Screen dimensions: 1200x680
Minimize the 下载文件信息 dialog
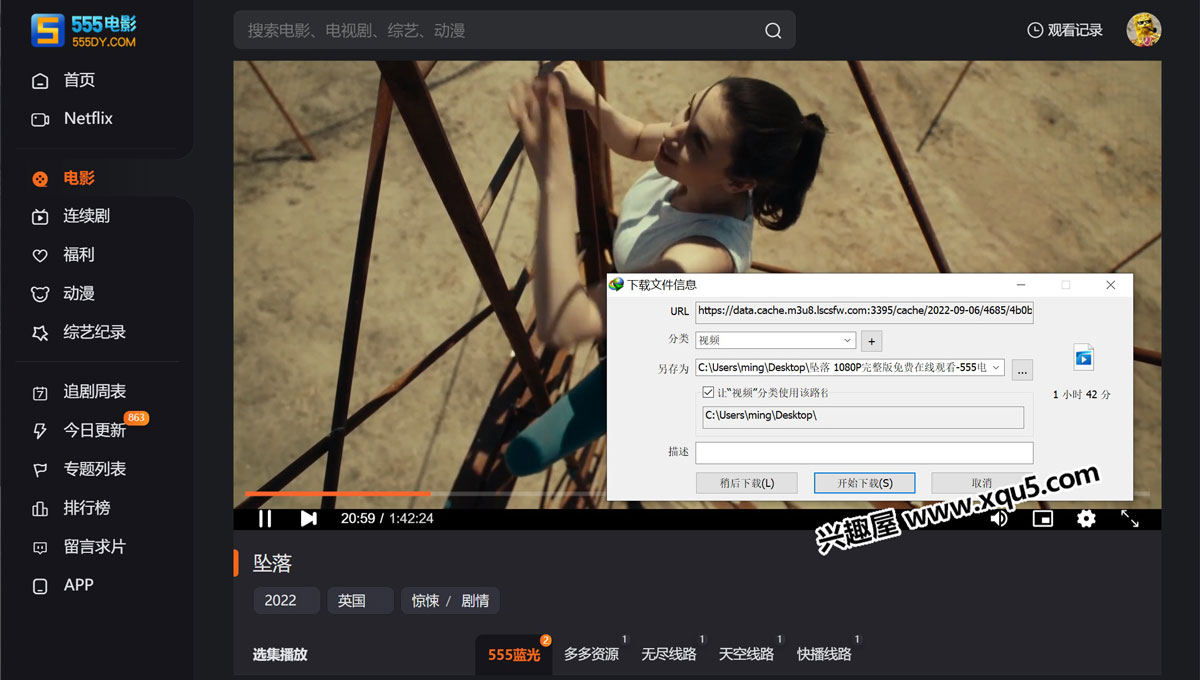tap(1020, 285)
